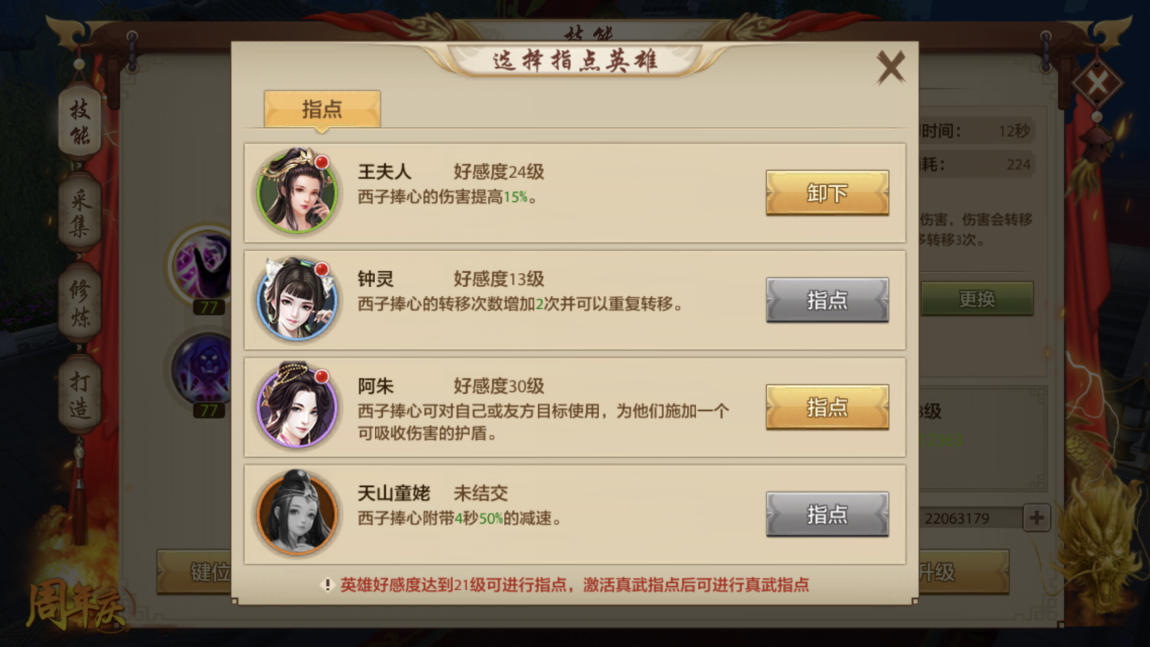Click 天山童姥's hero portrait

297,513
